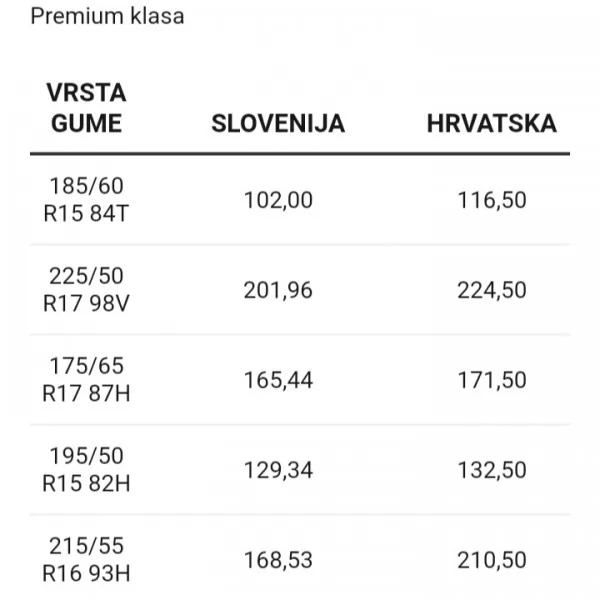
Task: Click Croatia price 210,50
Action: pos(491,560)
